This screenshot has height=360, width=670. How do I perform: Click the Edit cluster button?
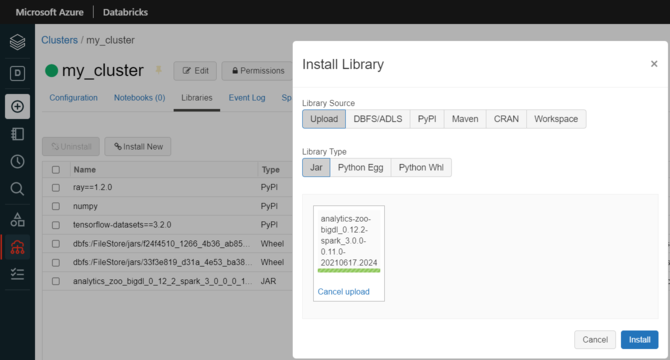195,71
